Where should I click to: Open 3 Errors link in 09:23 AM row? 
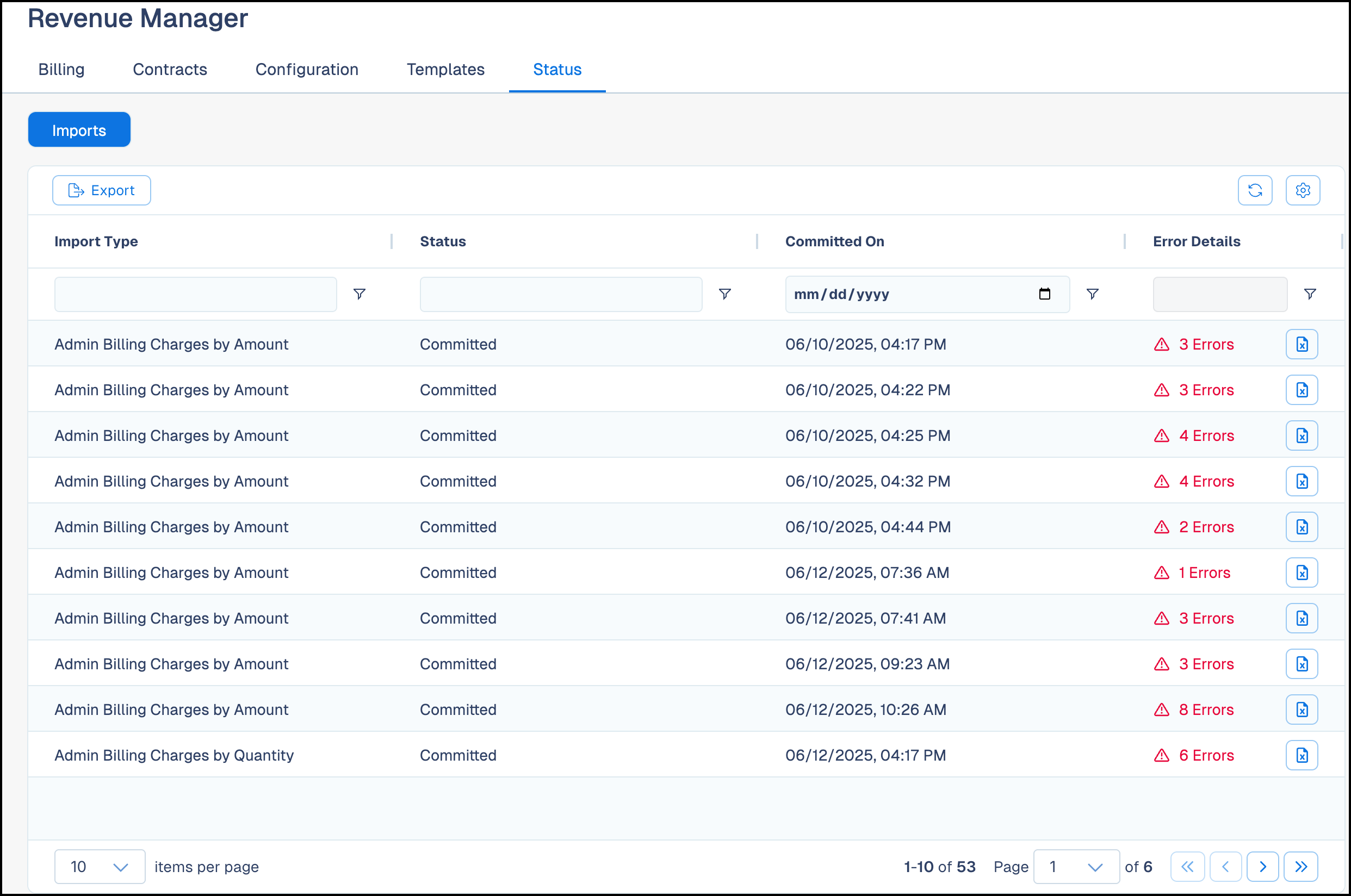1206,664
